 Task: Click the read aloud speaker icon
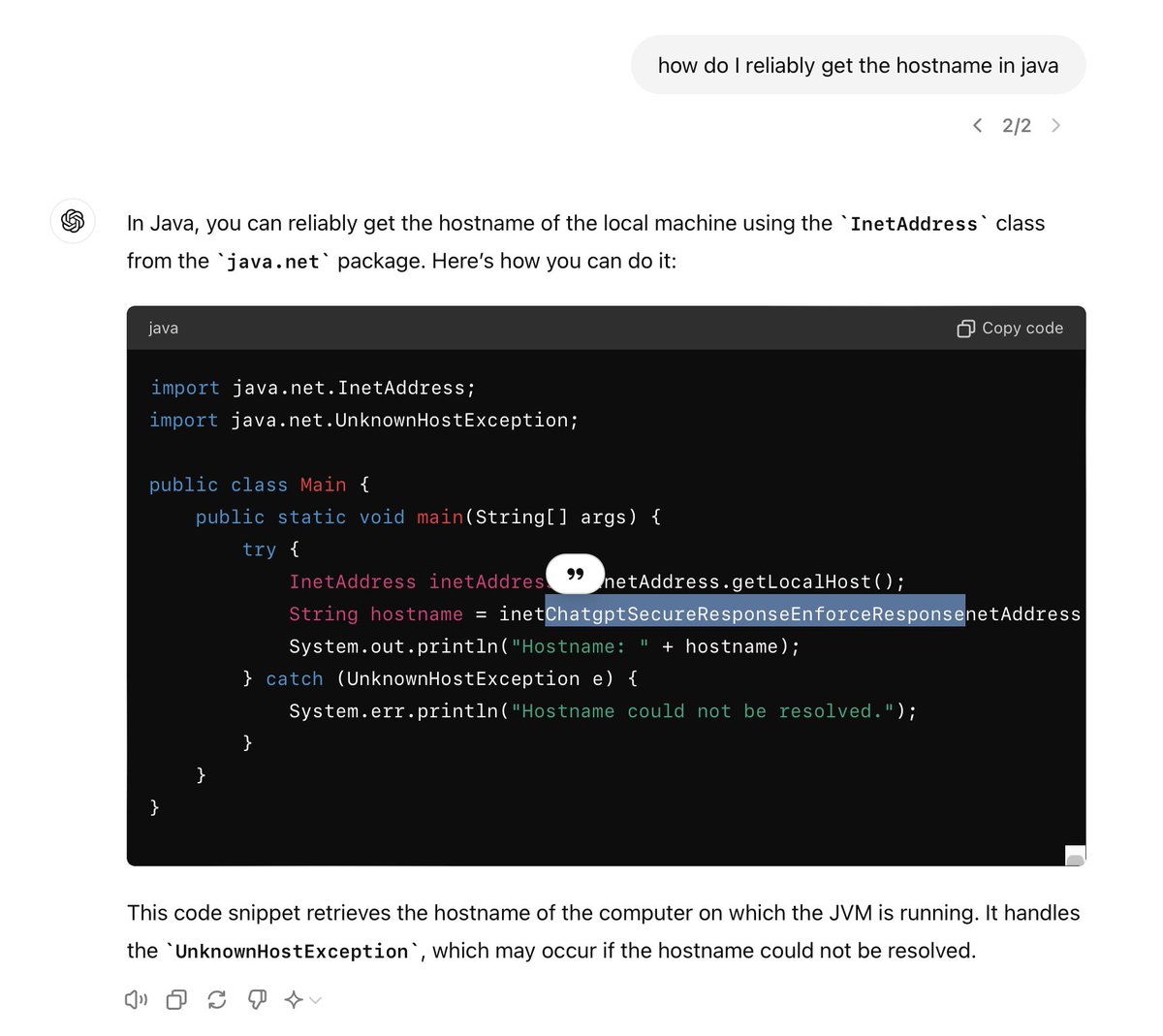[x=136, y=999]
